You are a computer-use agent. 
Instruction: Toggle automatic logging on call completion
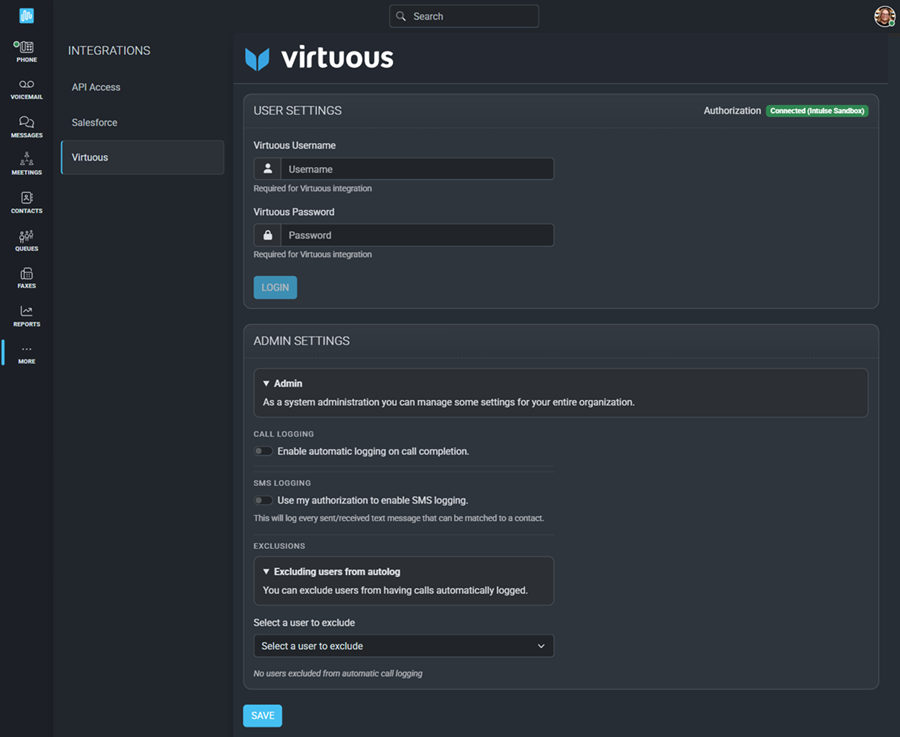point(263,451)
